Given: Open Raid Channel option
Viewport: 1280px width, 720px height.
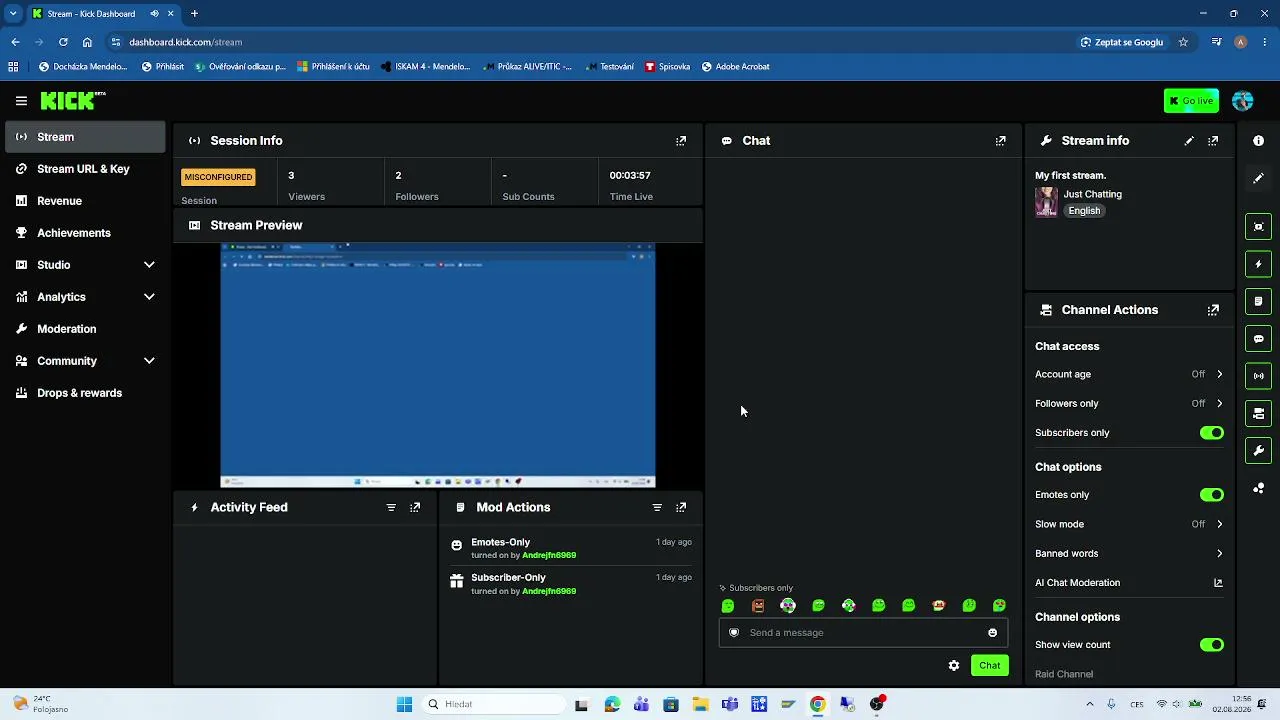Looking at the screenshot, I should point(1064,674).
